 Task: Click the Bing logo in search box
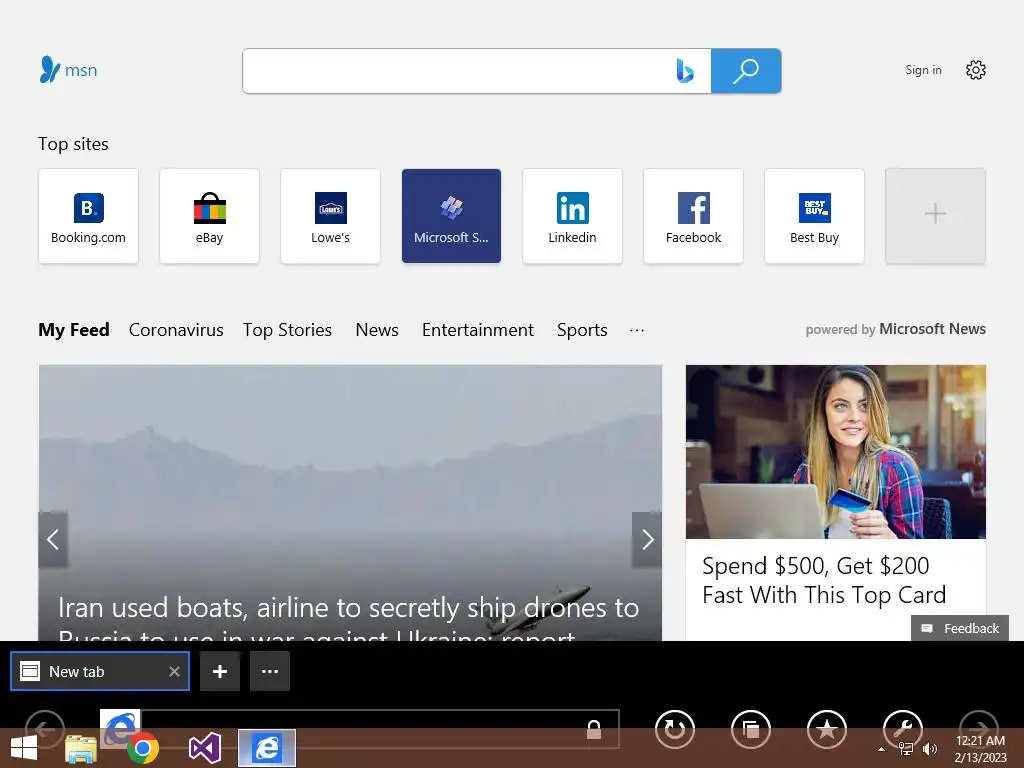[684, 71]
